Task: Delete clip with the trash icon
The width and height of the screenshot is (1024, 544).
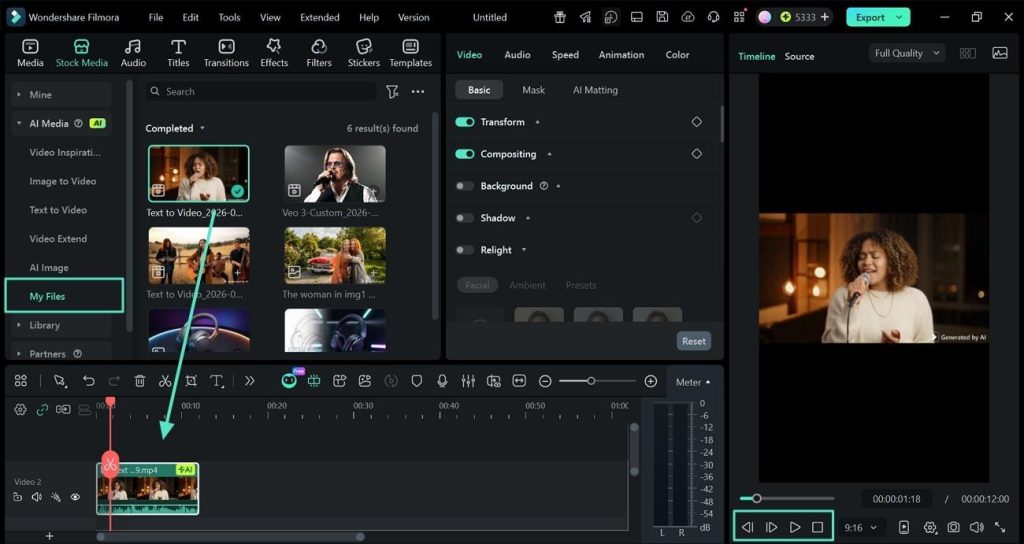Action: [140, 381]
